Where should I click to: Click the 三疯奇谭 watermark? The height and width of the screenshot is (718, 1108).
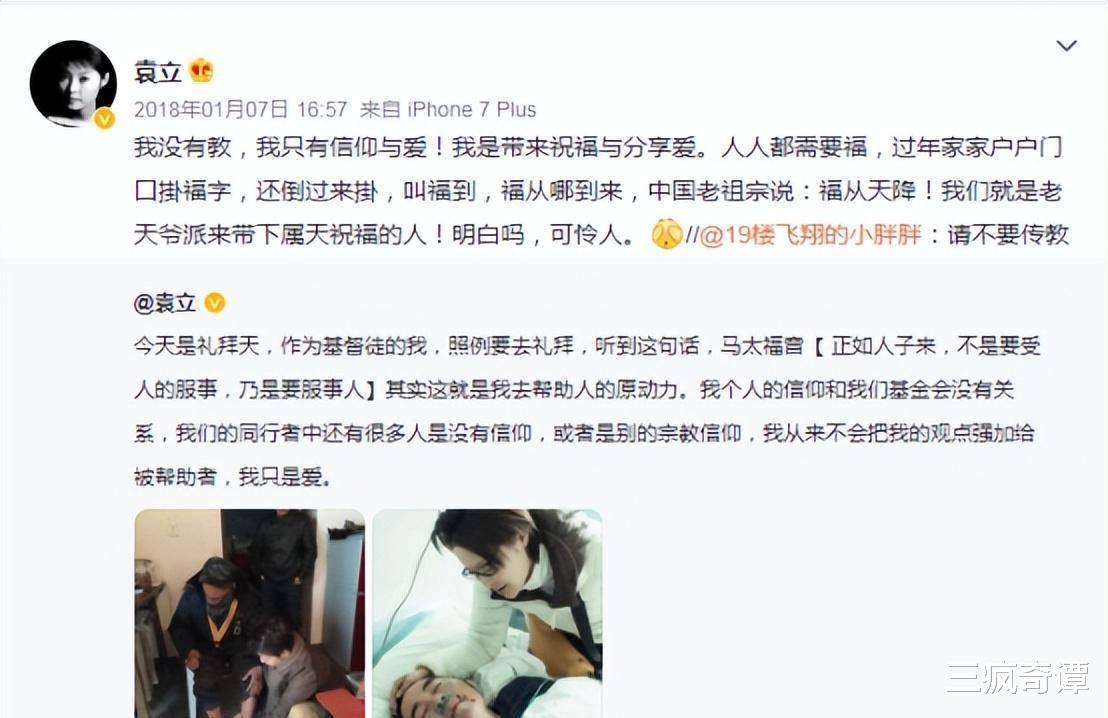click(x=1018, y=678)
